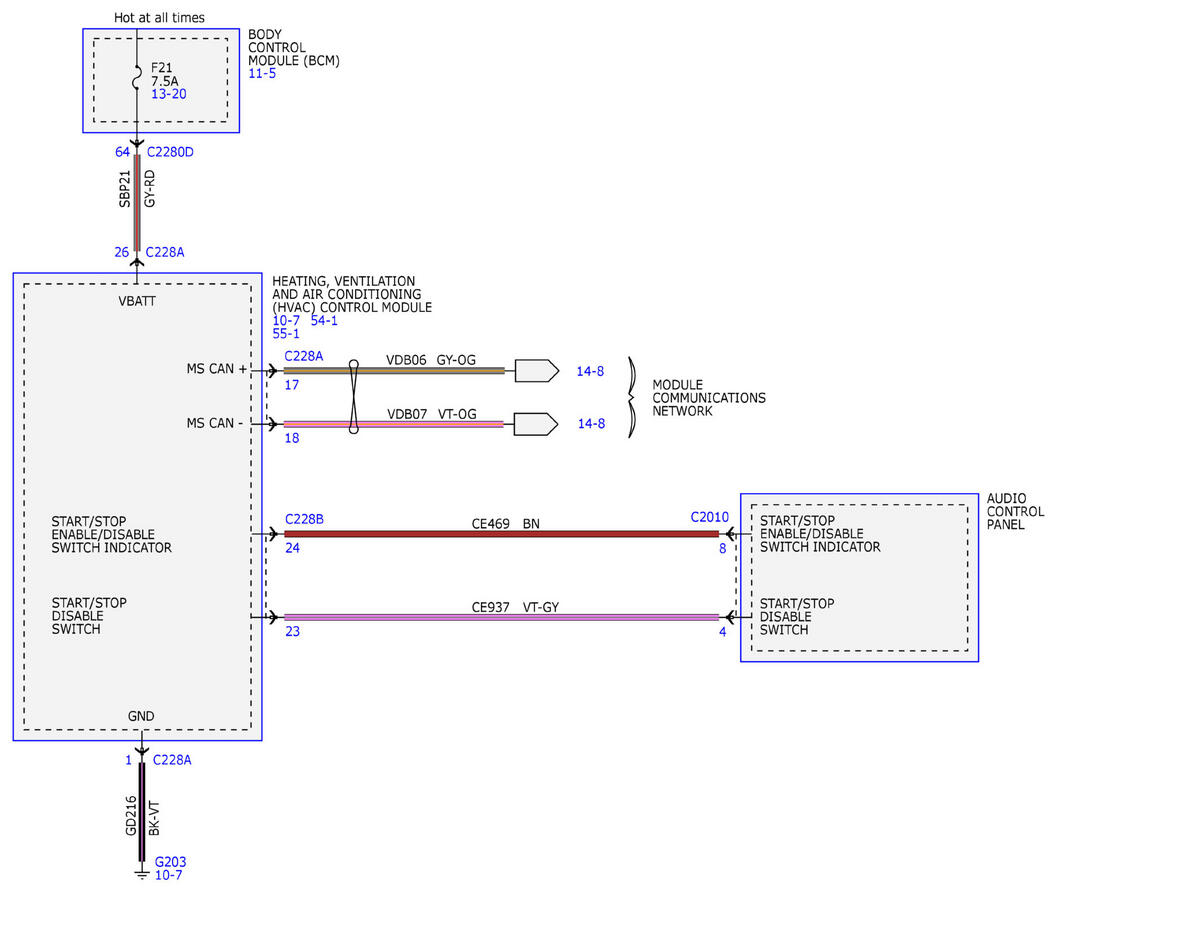Click the ground symbol below G203
1200x927 pixels.
(141, 874)
